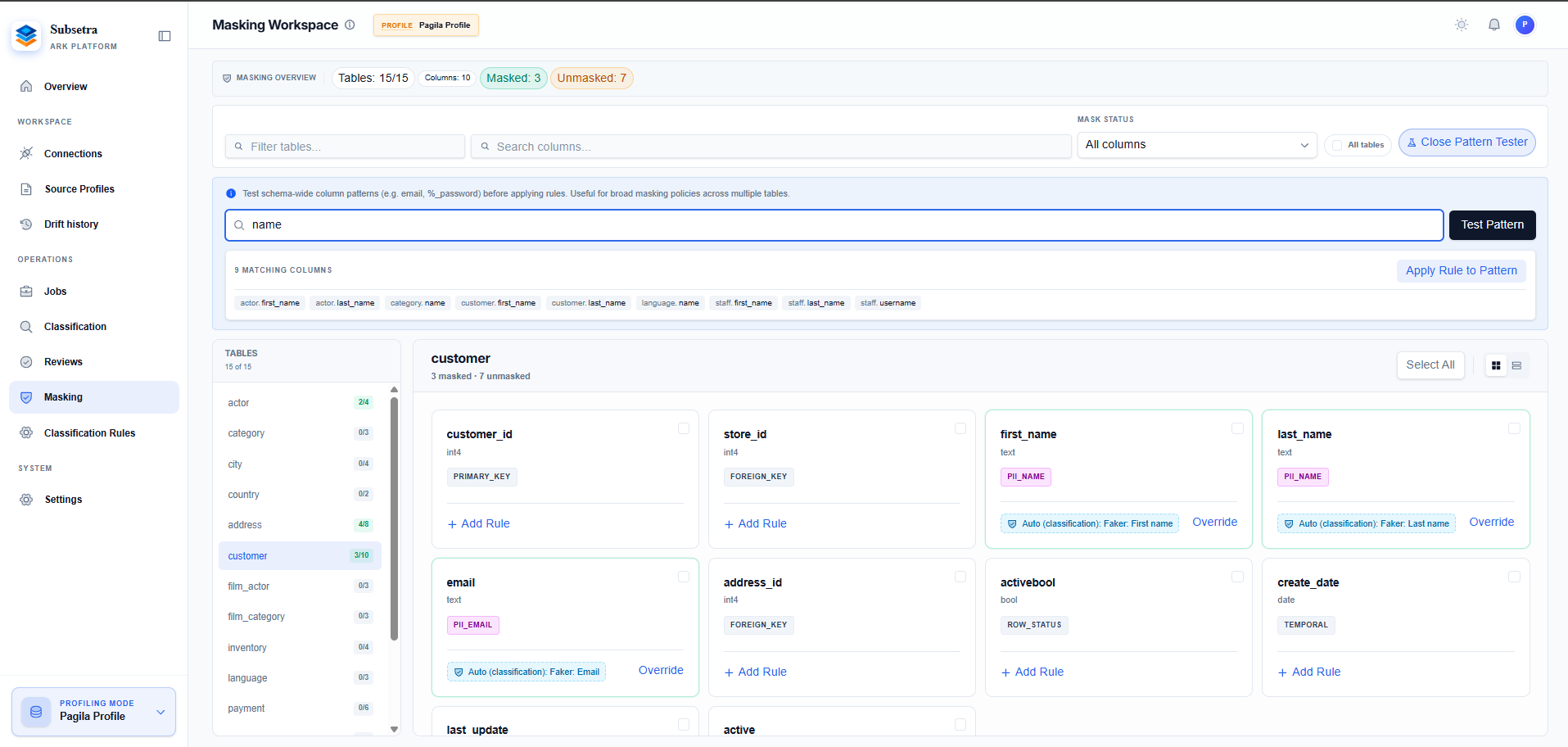
Task: Click the pattern input containing name
Action: click(834, 225)
